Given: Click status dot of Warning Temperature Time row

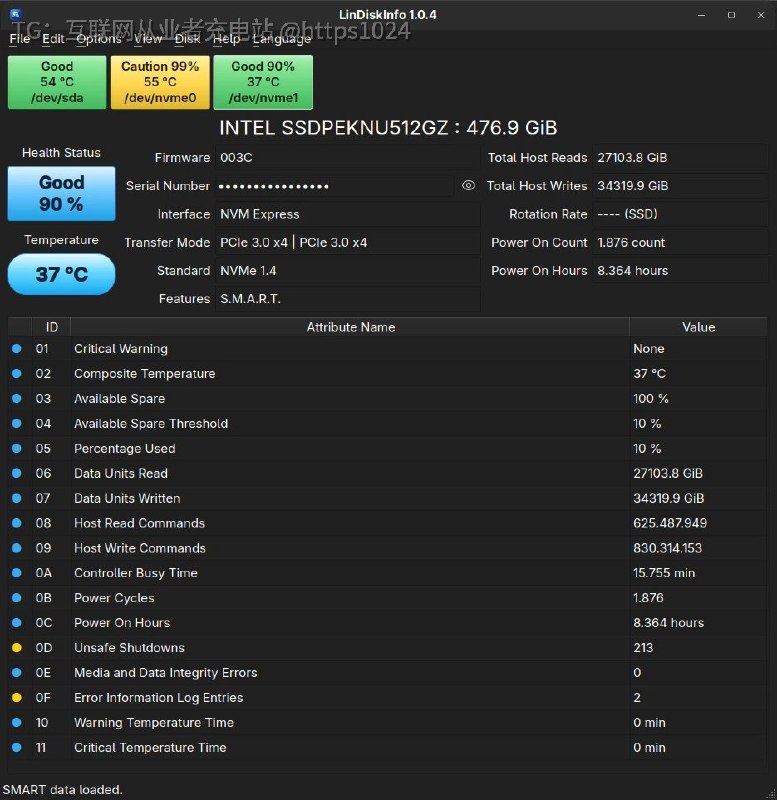Looking at the screenshot, I should (x=17, y=722).
